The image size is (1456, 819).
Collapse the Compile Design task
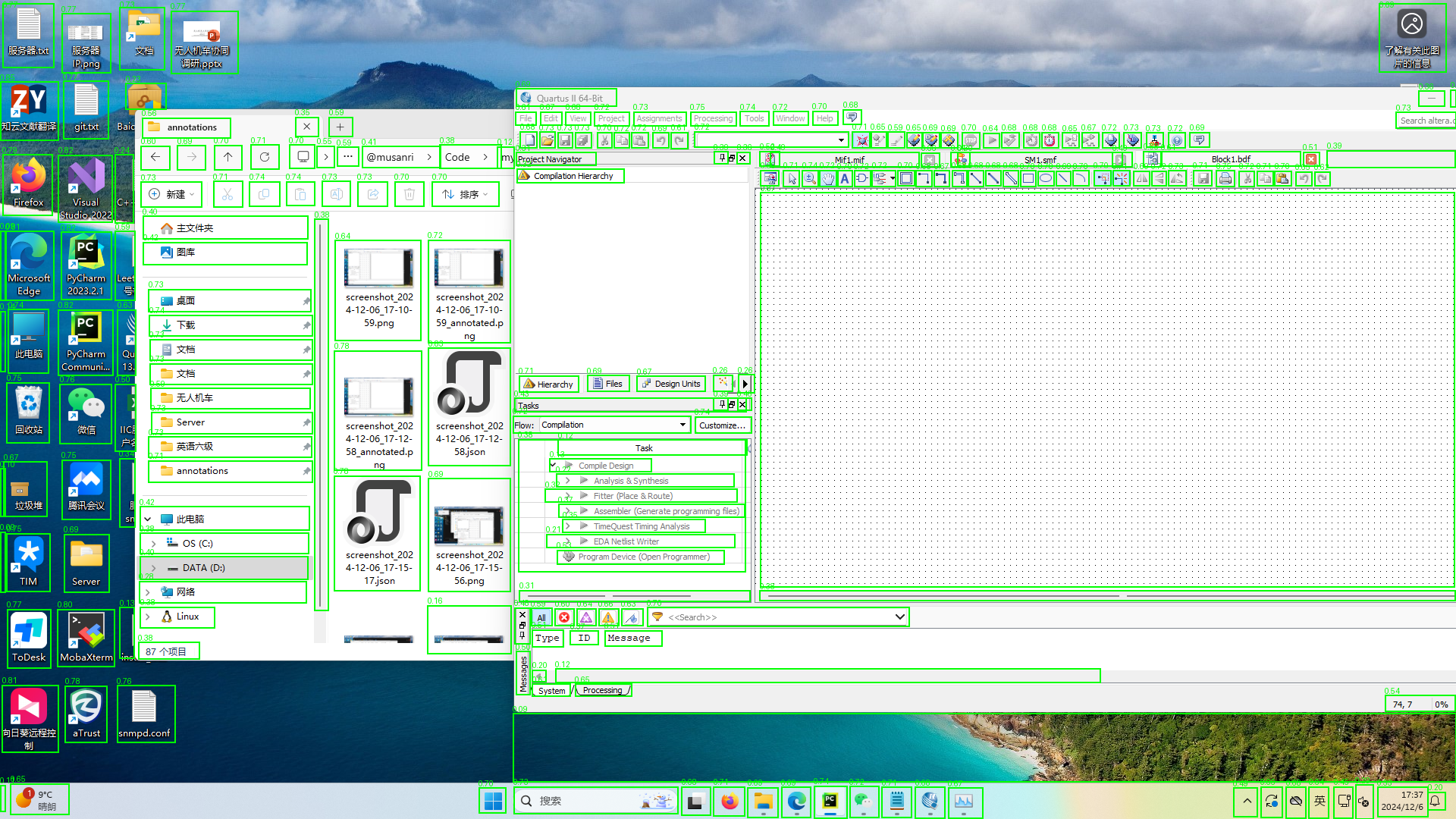tap(554, 466)
